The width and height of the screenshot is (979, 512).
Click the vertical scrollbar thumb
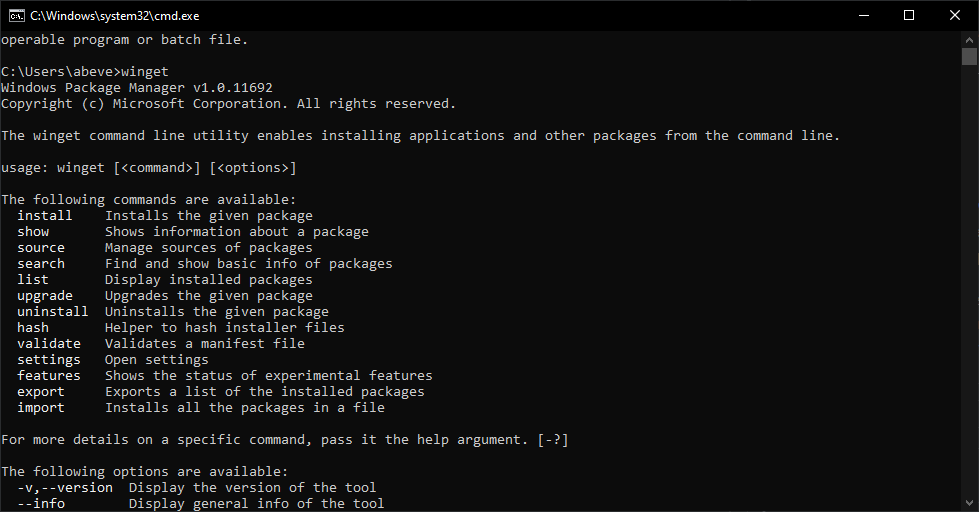click(x=969, y=56)
